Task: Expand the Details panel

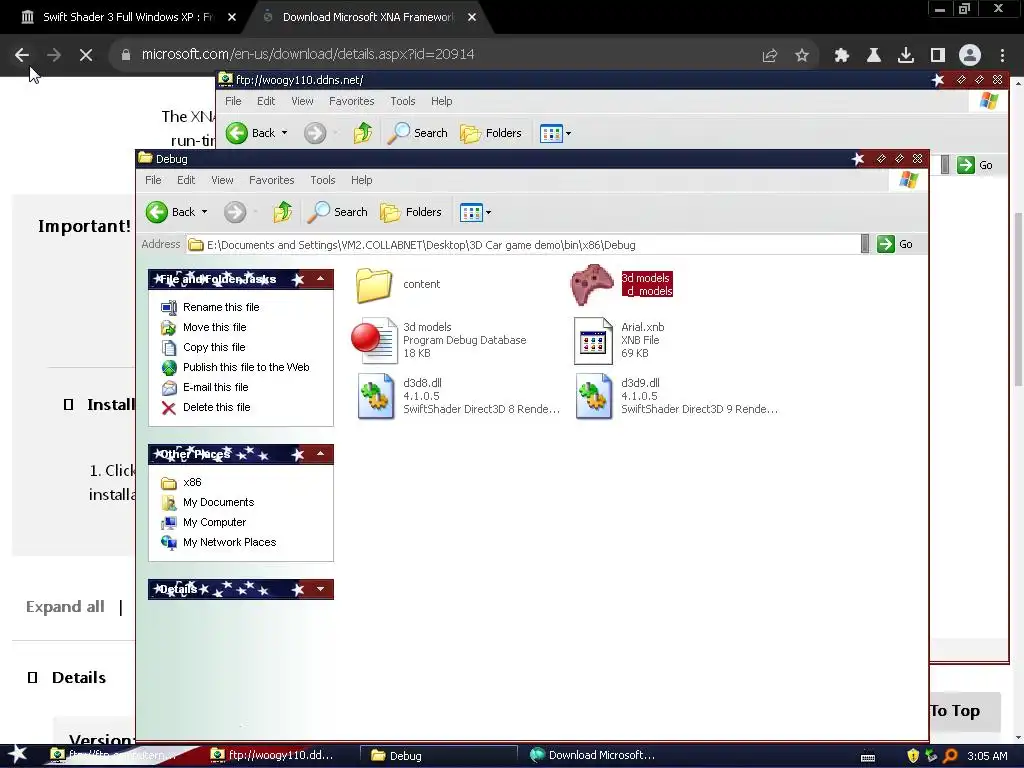Action: [320, 589]
